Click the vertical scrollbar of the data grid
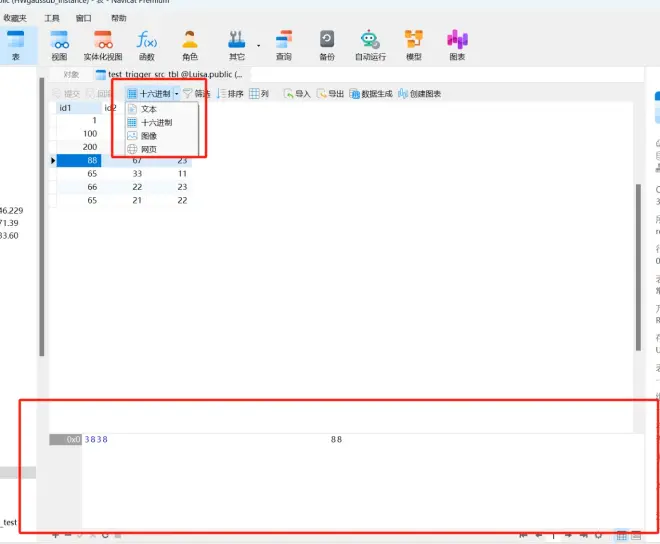660x544 pixels. pos(639,267)
